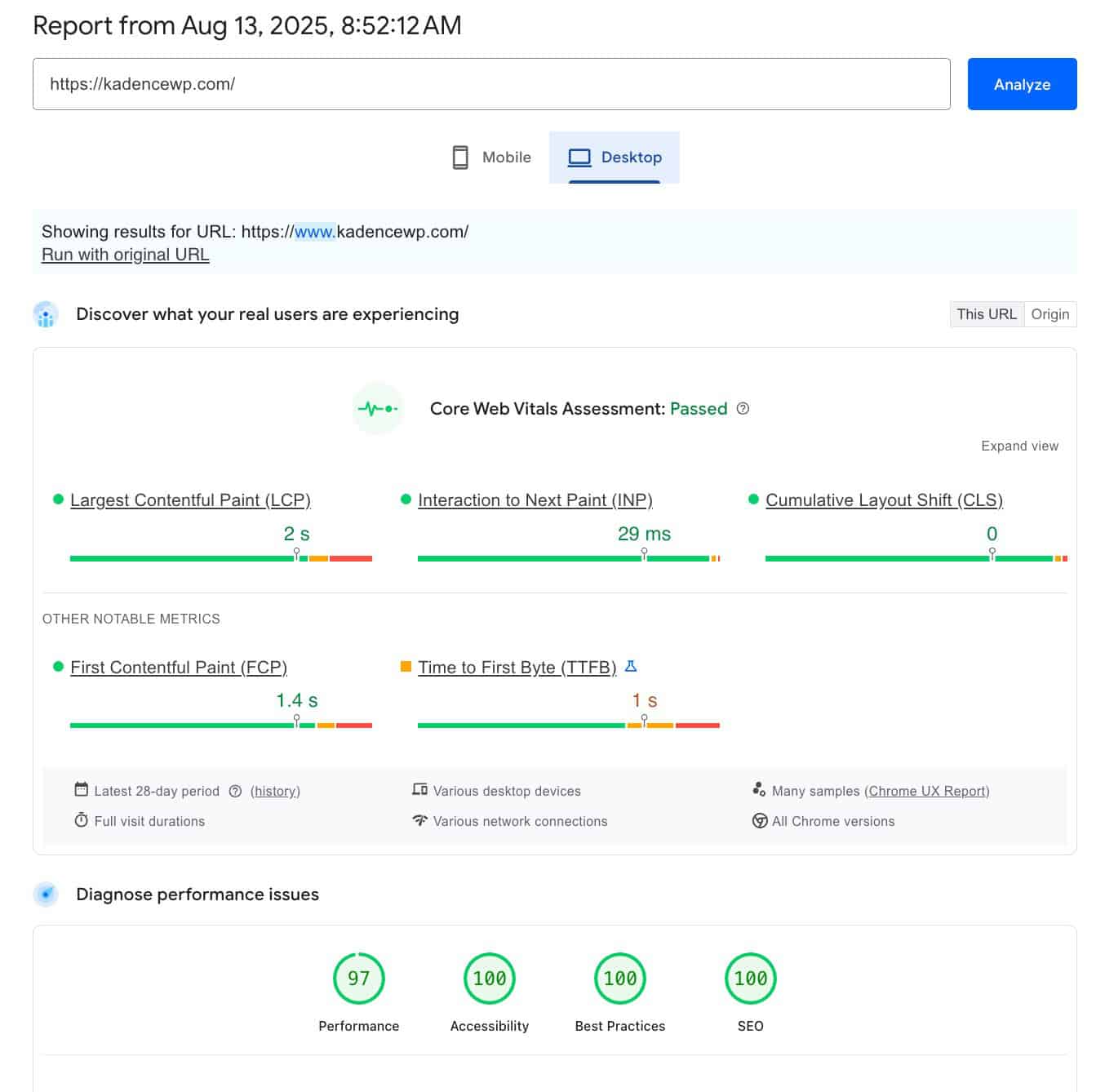Click the Core Web Vitals pulse icon
This screenshot has height=1092, width=1105.
378,409
